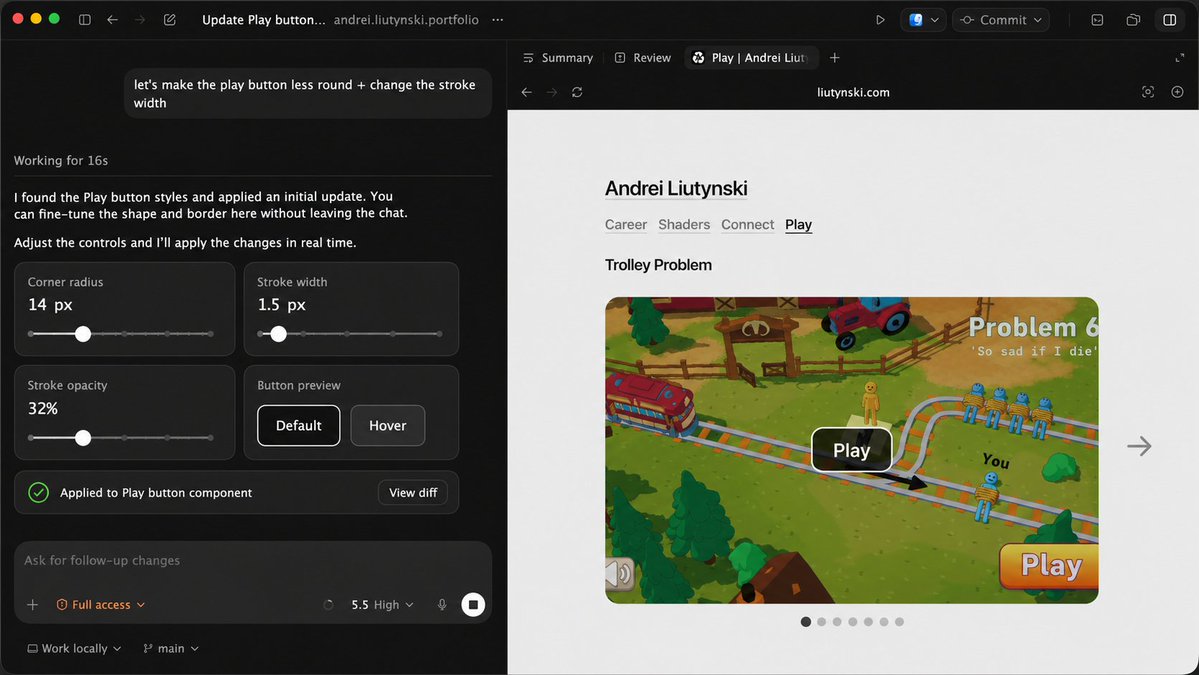Toggle the right side panel icon

pos(1170,20)
